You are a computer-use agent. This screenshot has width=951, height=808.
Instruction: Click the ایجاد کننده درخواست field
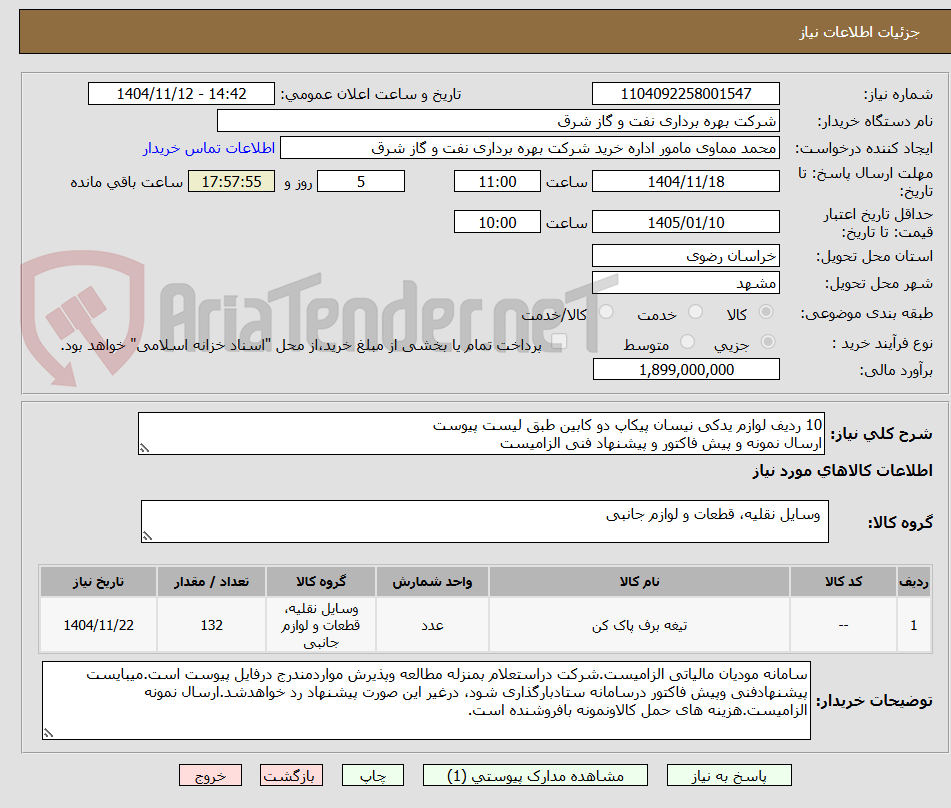point(529,148)
